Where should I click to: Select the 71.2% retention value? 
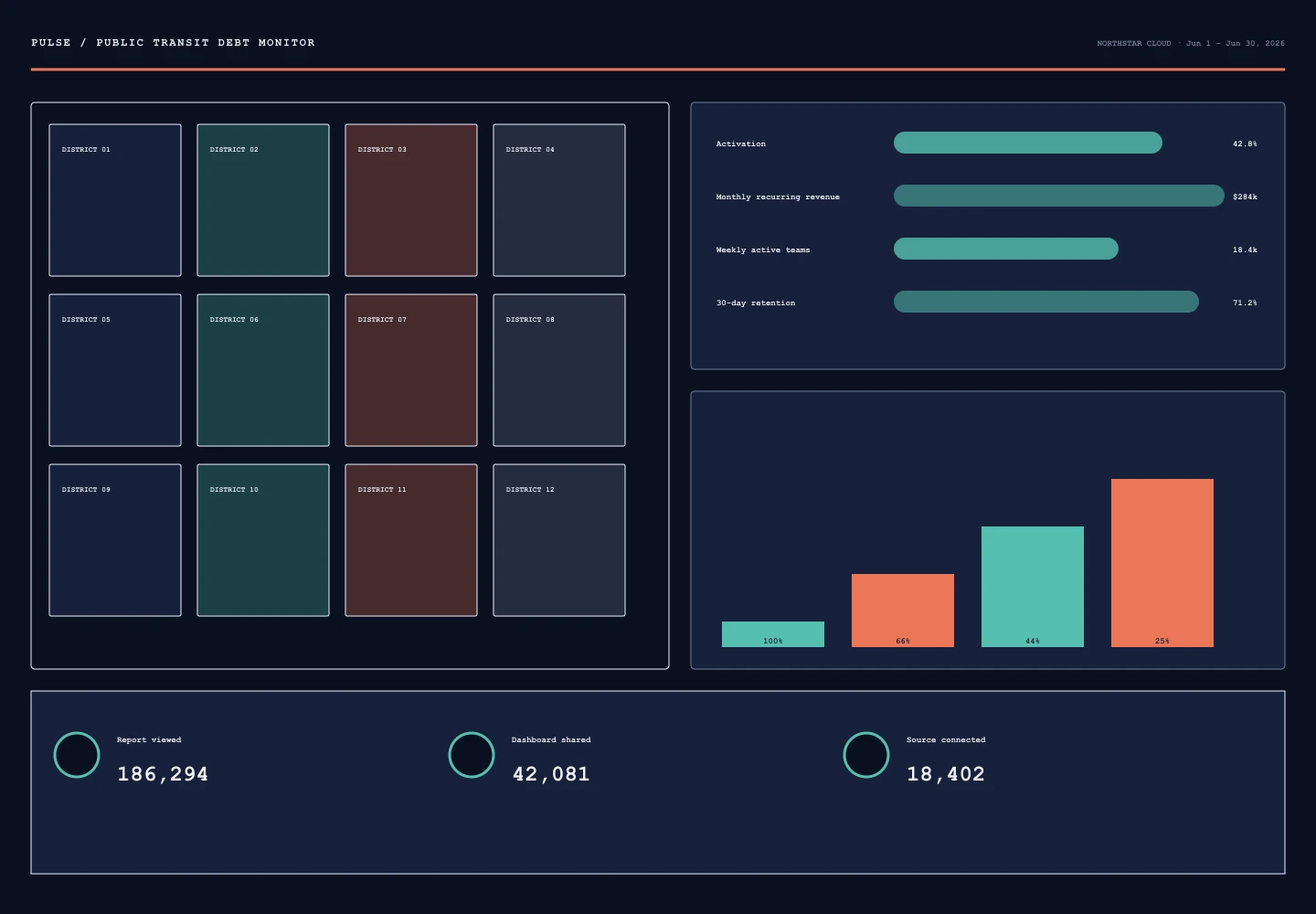1245,303
